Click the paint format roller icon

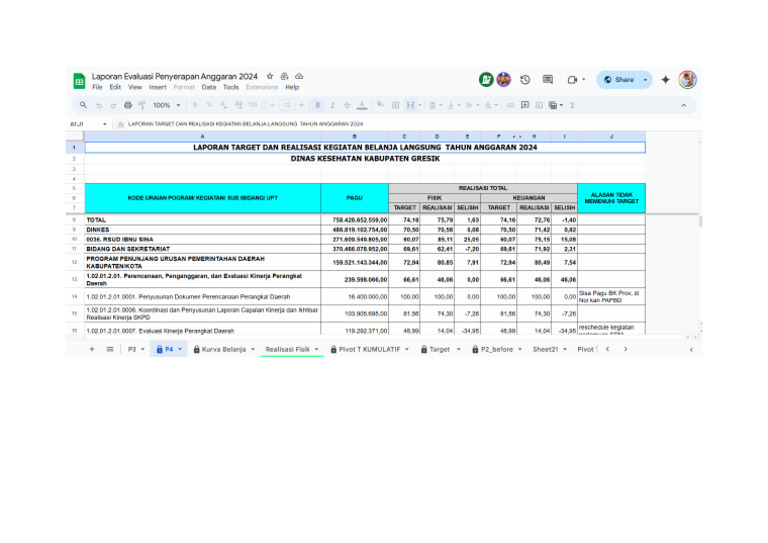(141, 105)
